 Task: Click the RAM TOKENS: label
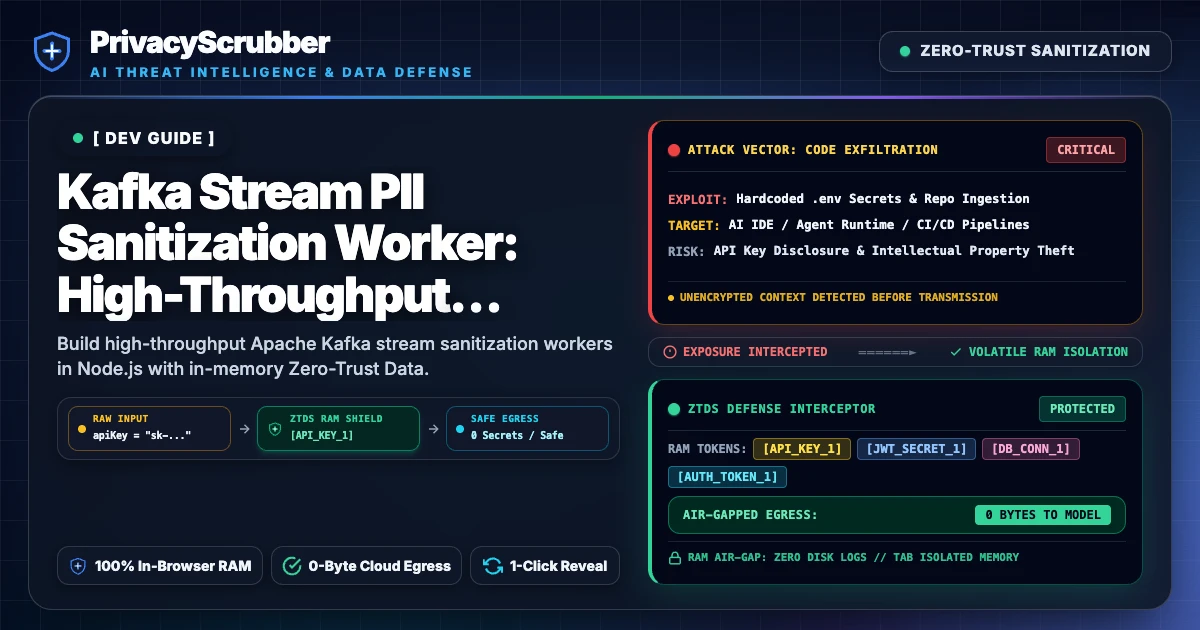coord(706,449)
